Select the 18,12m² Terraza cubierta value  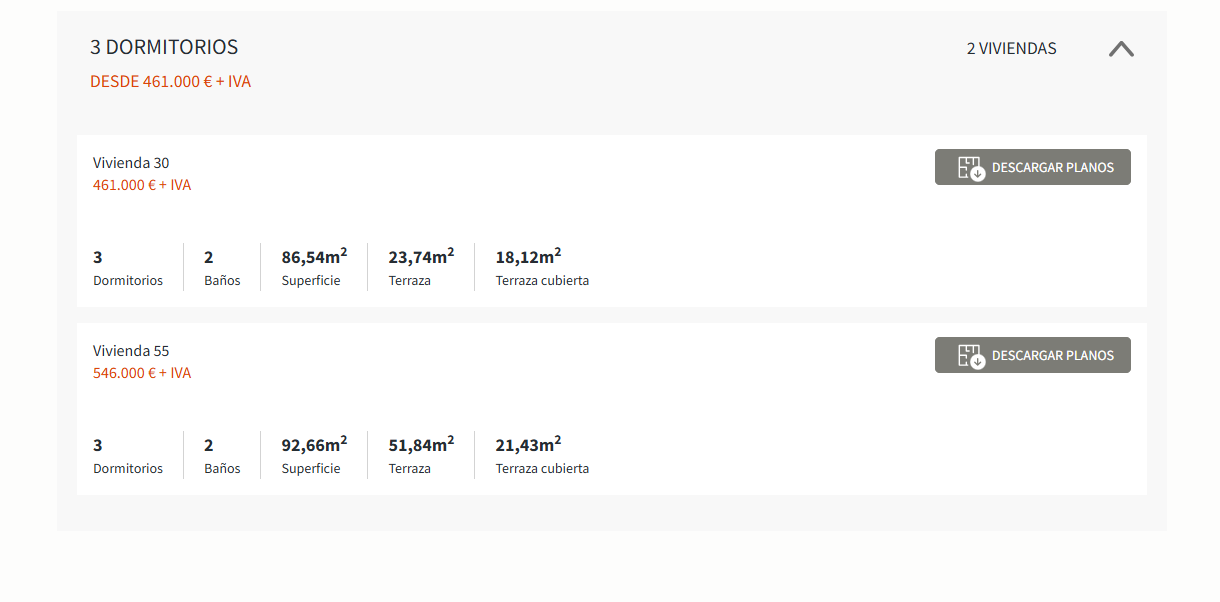click(528, 257)
